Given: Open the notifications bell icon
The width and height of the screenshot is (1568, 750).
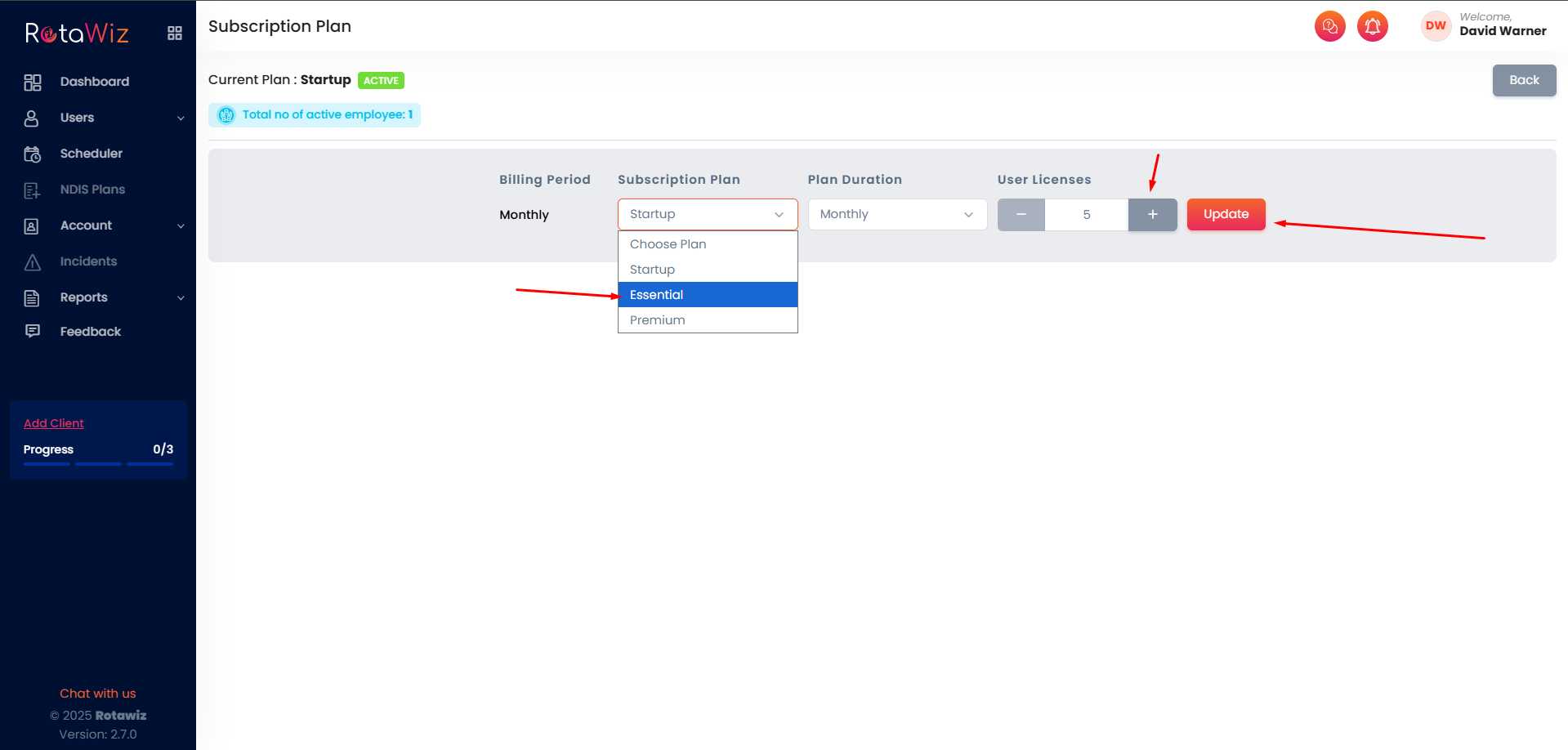Looking at the screenshot, I should pyautogui.click(x=1372, y=26).
